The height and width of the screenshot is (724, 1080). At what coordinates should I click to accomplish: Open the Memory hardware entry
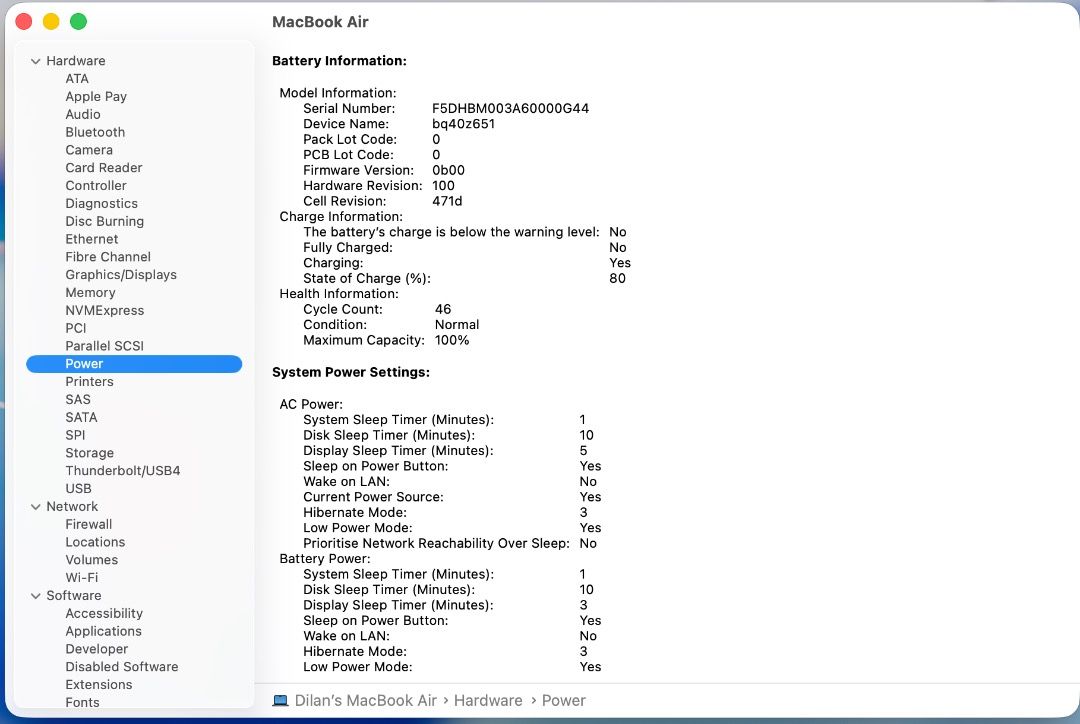90,293
